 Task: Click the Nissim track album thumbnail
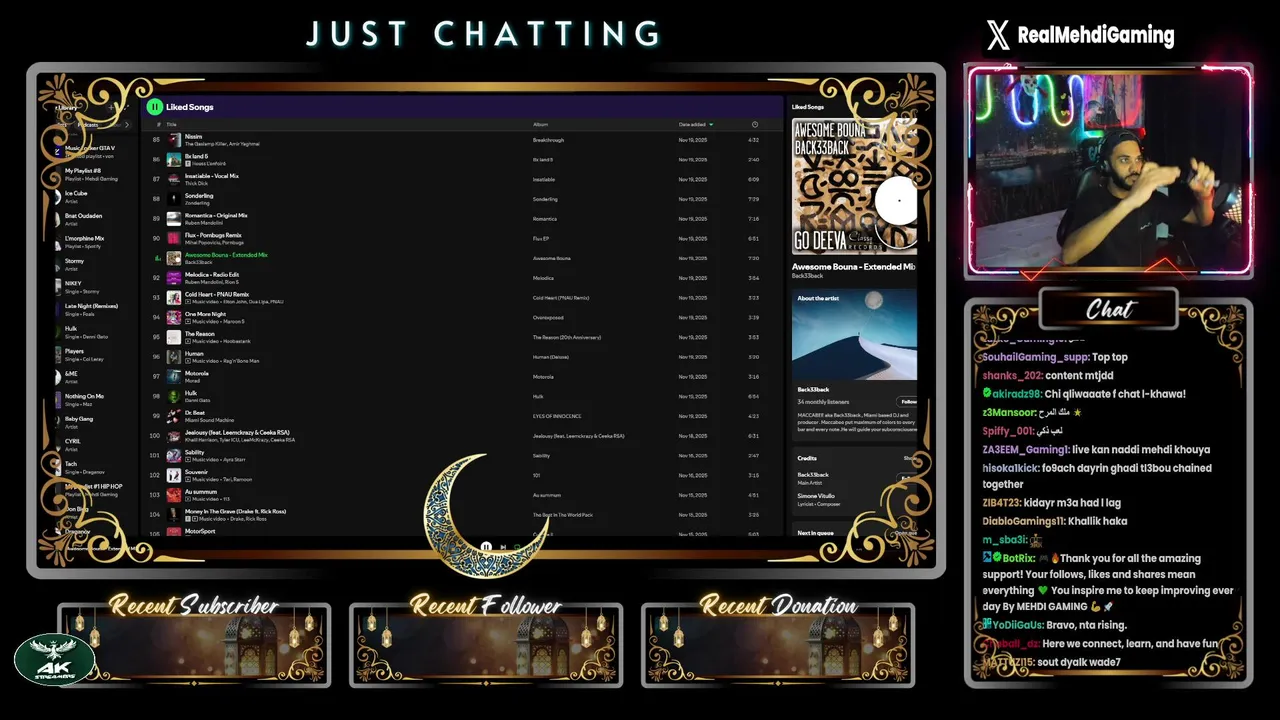[x=174, y=140]
